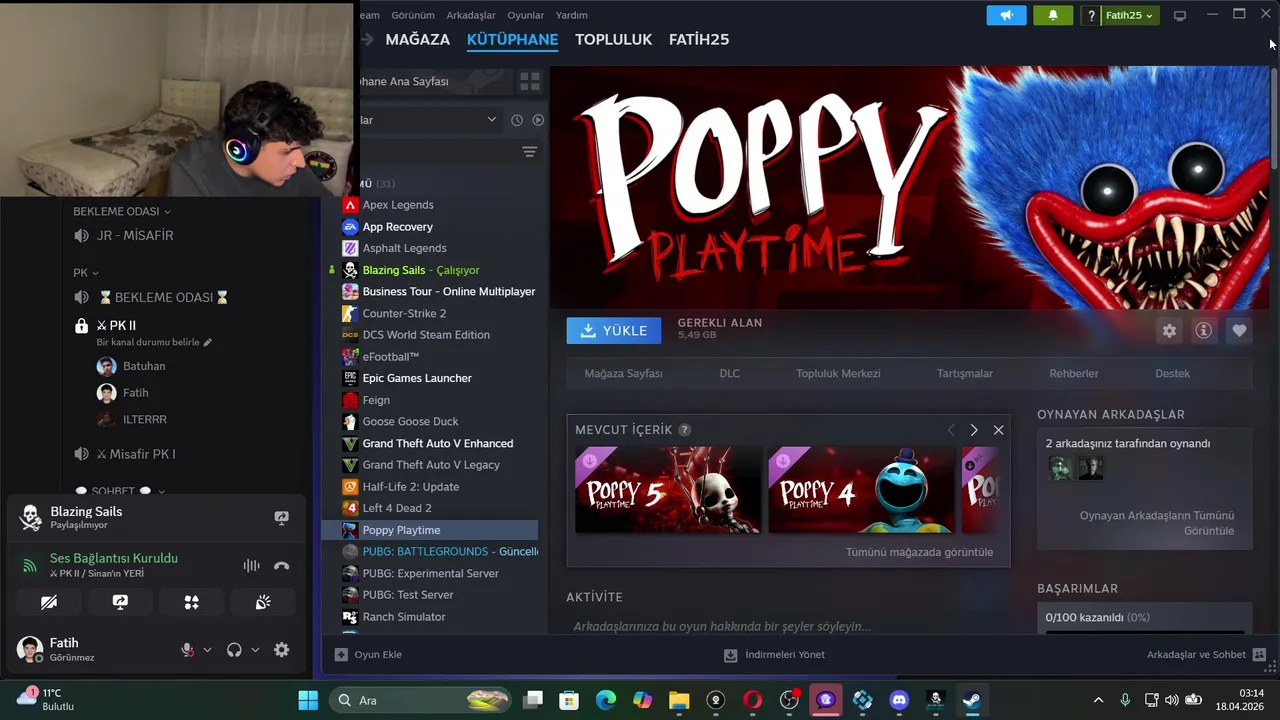
Task: Open library filter options icon
Action: (x=530, y=152)
